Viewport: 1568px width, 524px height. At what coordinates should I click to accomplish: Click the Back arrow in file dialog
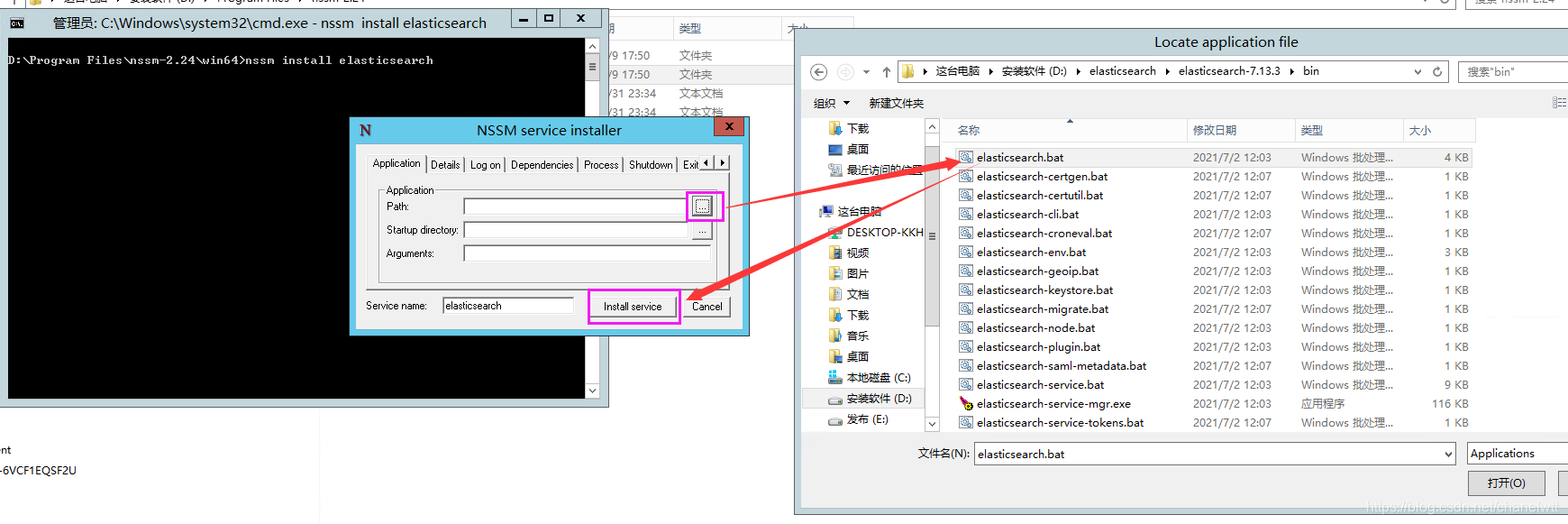pos(818,72)
